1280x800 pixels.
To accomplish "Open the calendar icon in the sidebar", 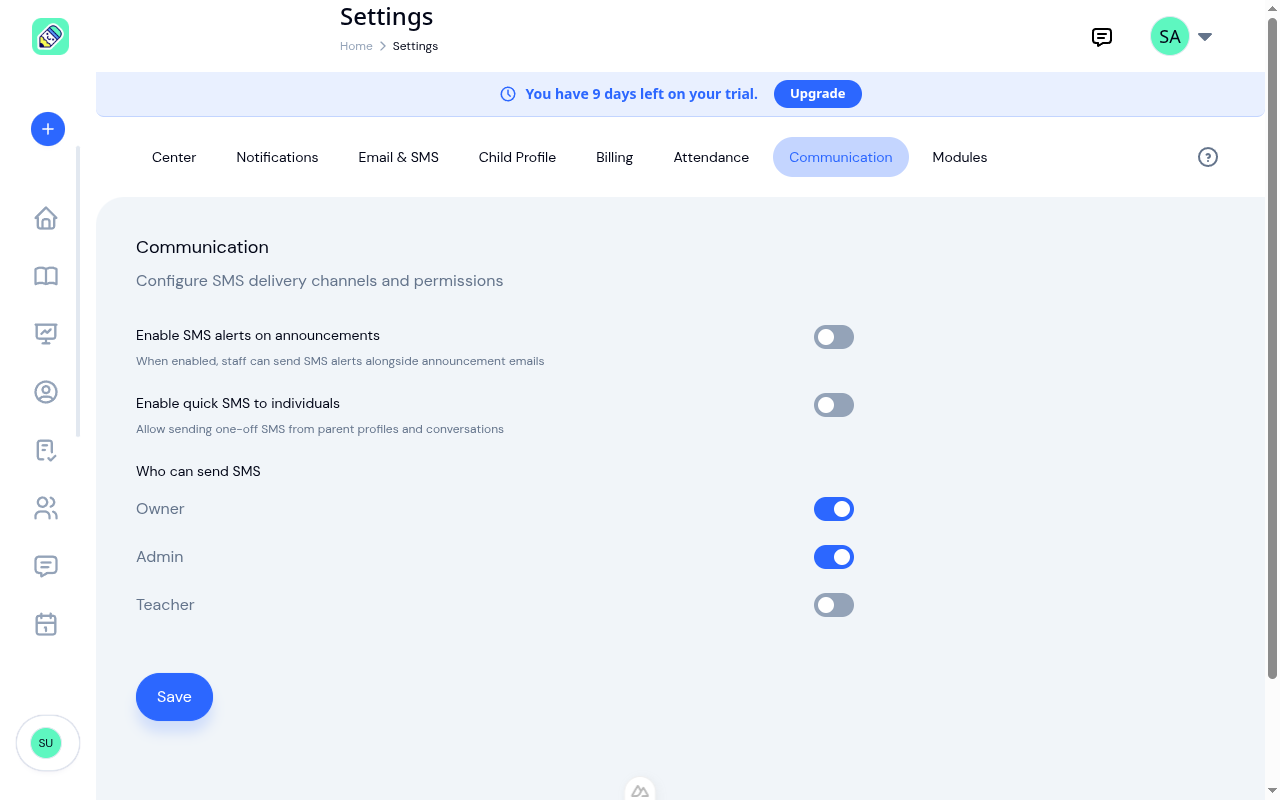I will pyautogui.click(x=46, y=624).
